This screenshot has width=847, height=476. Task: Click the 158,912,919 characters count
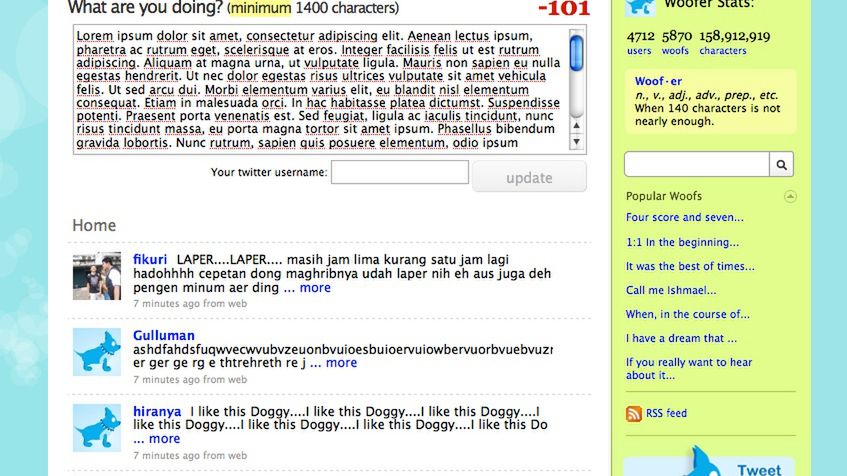point(735,36)
